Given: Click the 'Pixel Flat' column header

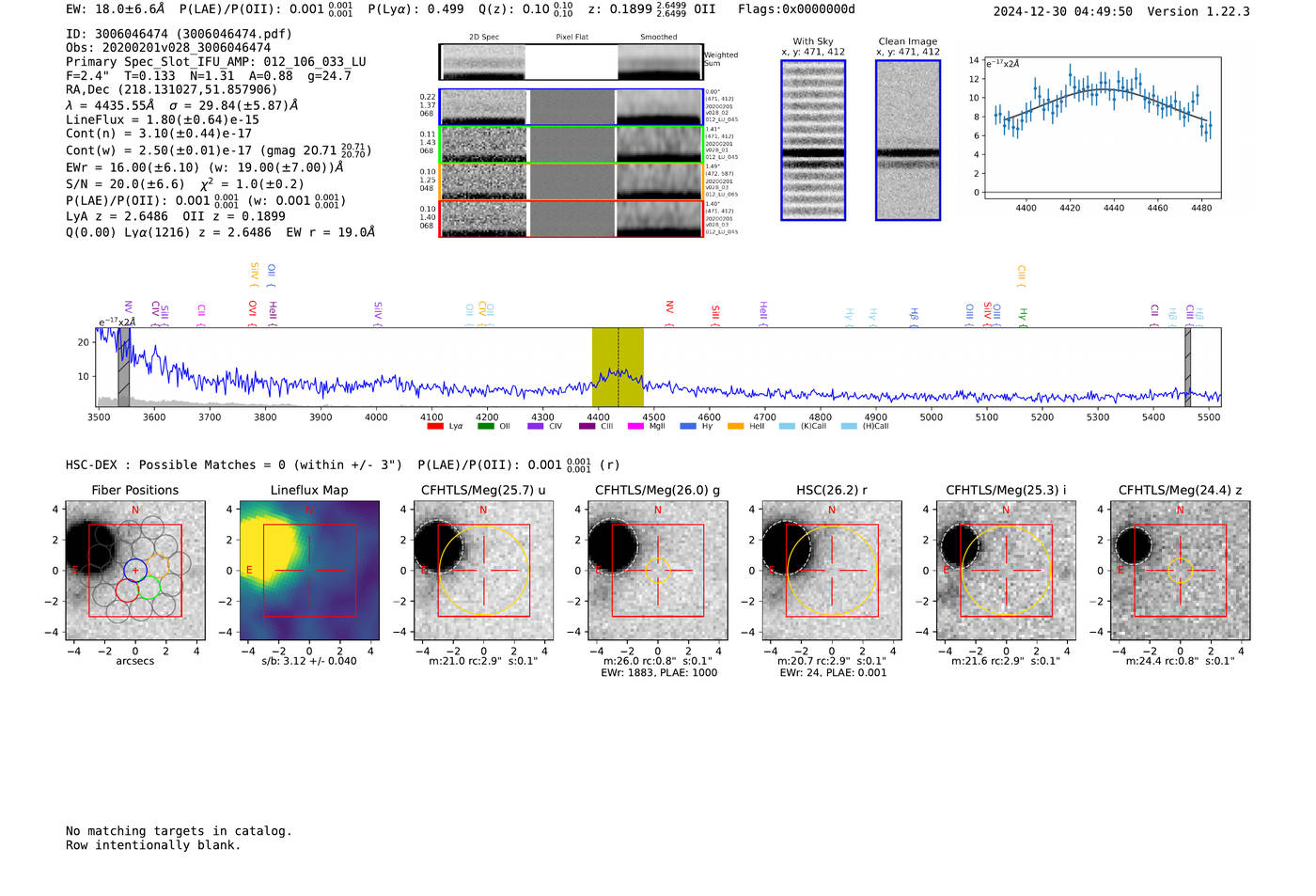Looking at the screenshot, I should pos(572,38).
